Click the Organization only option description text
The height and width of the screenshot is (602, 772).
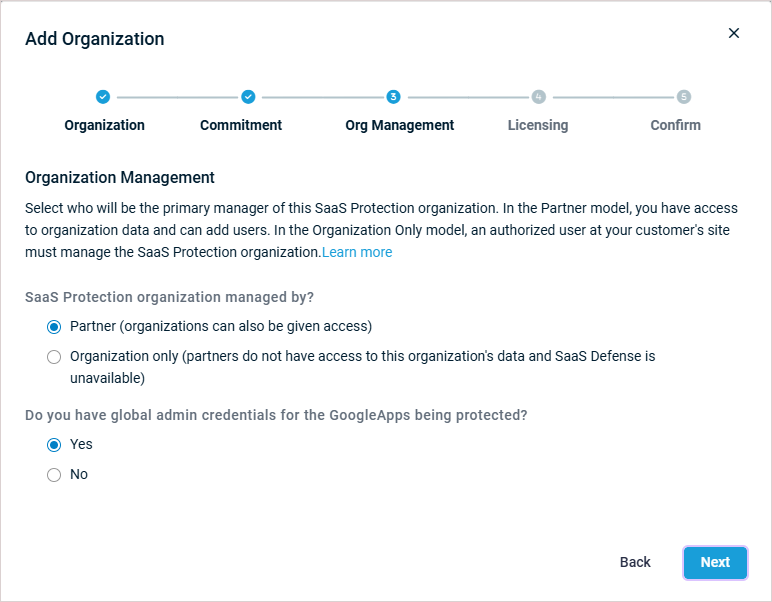click(x=362, y=367)
